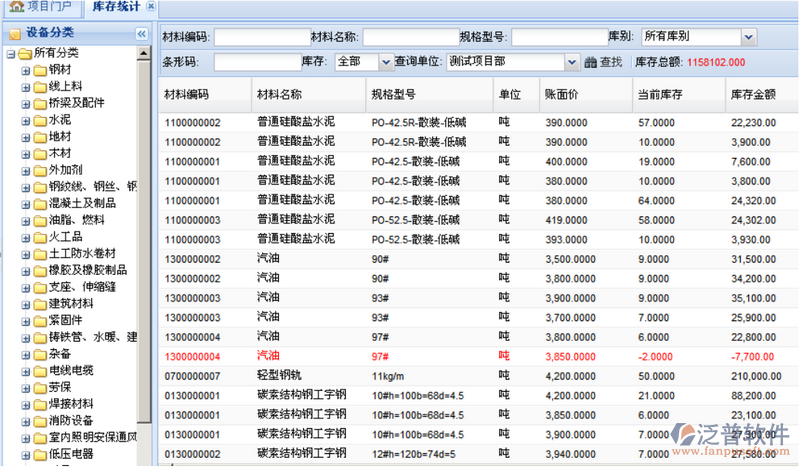
Task: Open the 库存 全部 dropdown
Action: click(x=387, y=62)
